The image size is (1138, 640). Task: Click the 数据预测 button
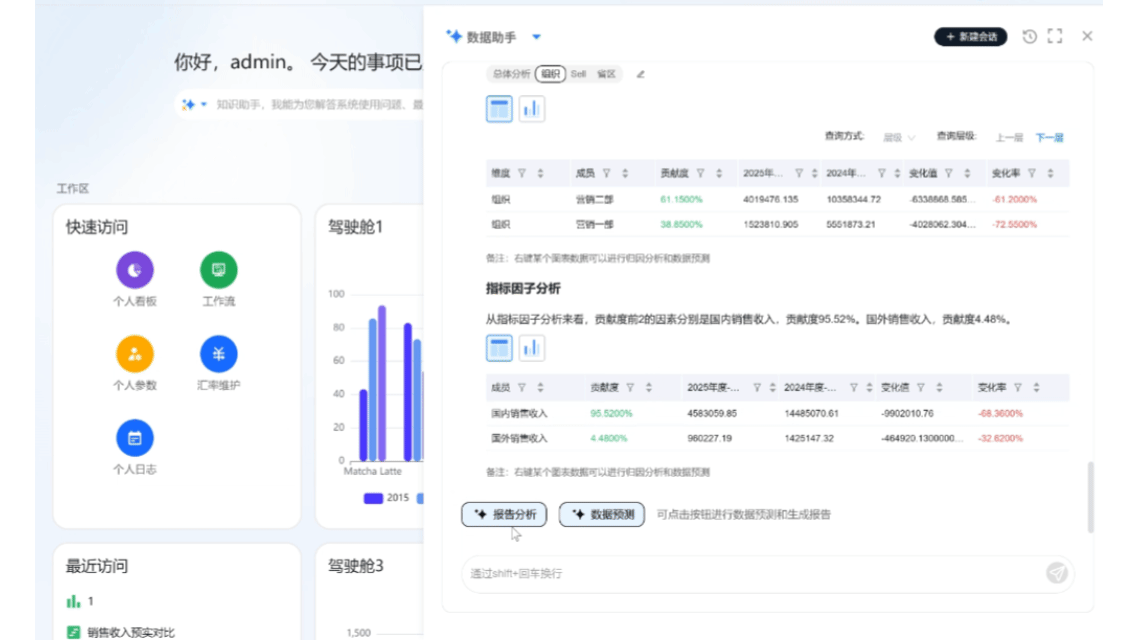point(601,515)
